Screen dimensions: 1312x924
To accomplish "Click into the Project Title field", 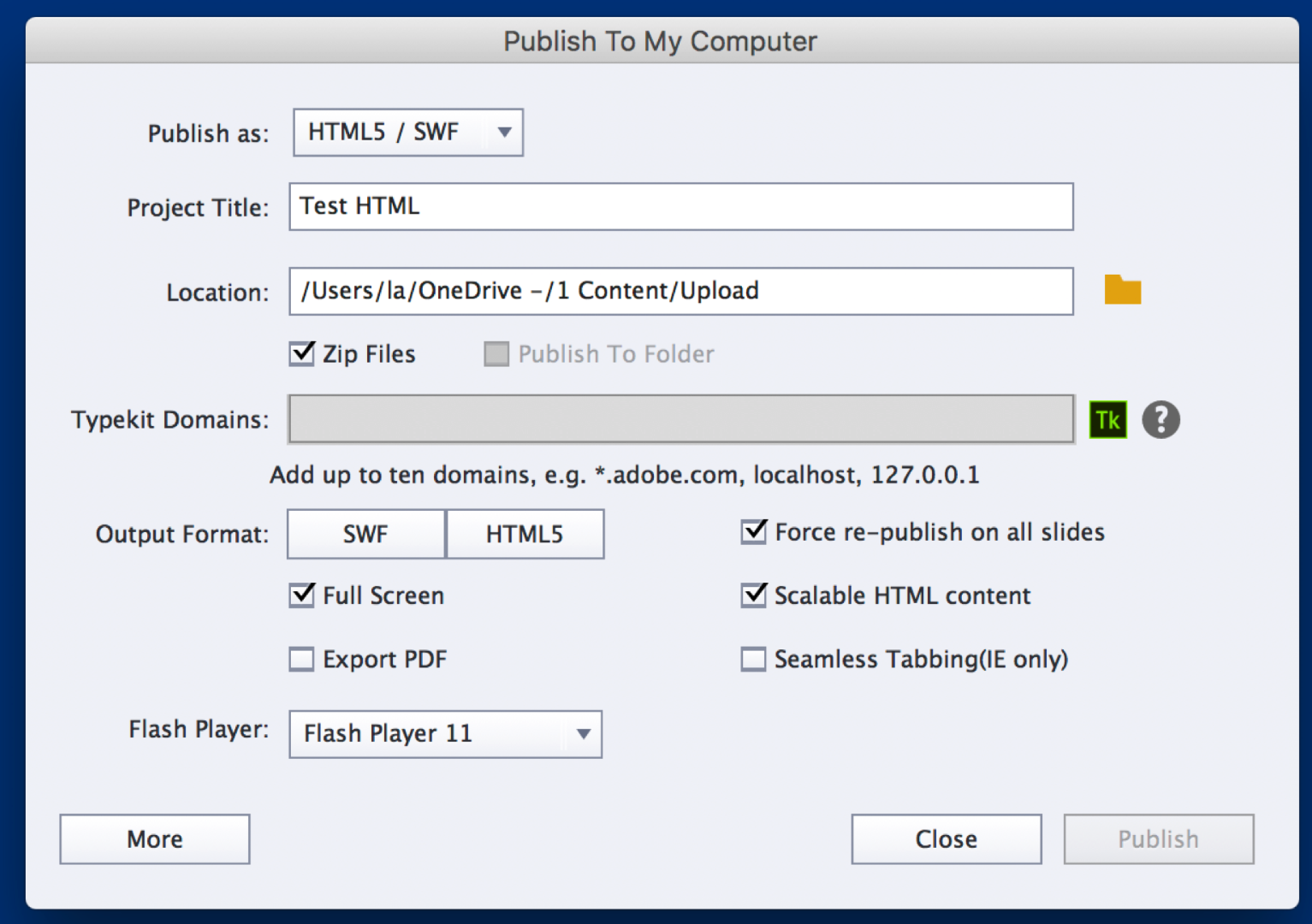I will tap(681, 206).
